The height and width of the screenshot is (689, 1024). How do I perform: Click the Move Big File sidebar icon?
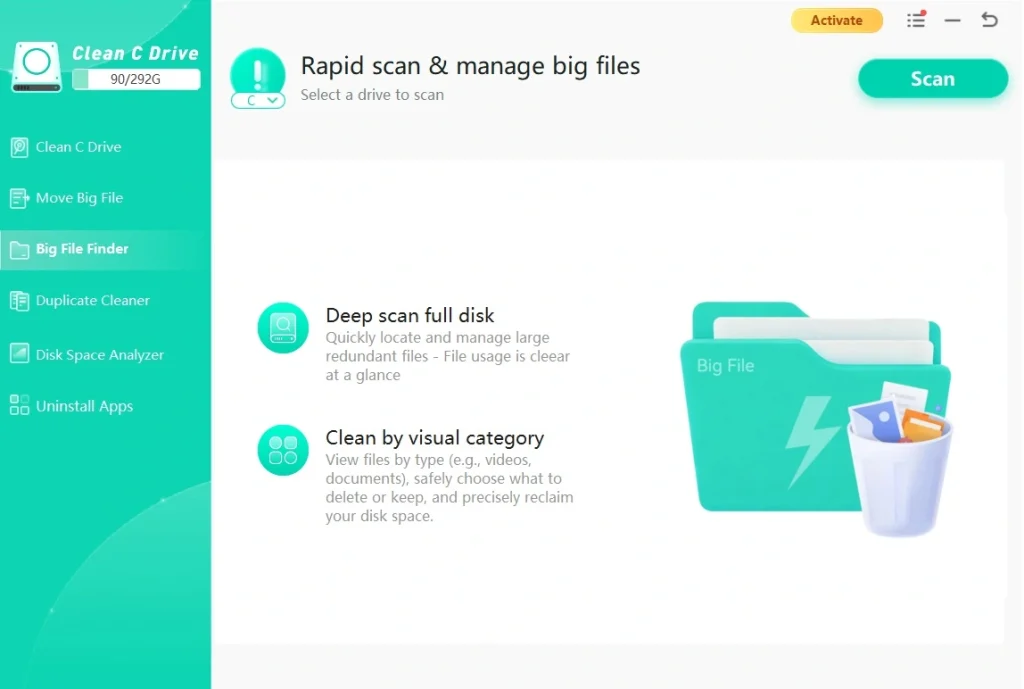[20, 198]
